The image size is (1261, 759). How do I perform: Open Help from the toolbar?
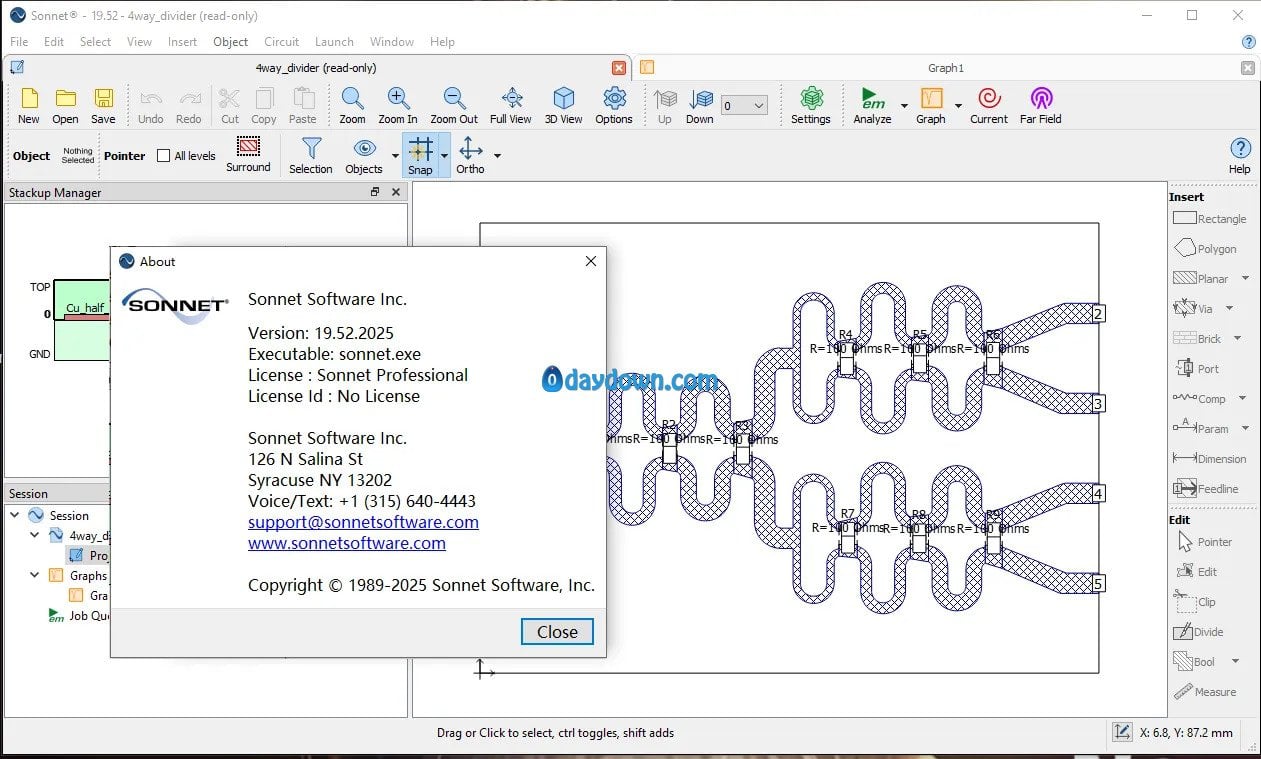tap(1240, 155)
